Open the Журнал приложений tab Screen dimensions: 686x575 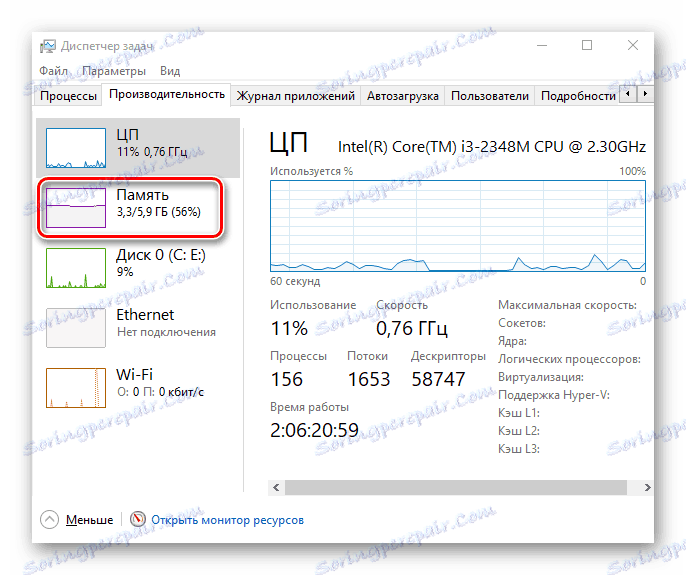coord(295,96)
